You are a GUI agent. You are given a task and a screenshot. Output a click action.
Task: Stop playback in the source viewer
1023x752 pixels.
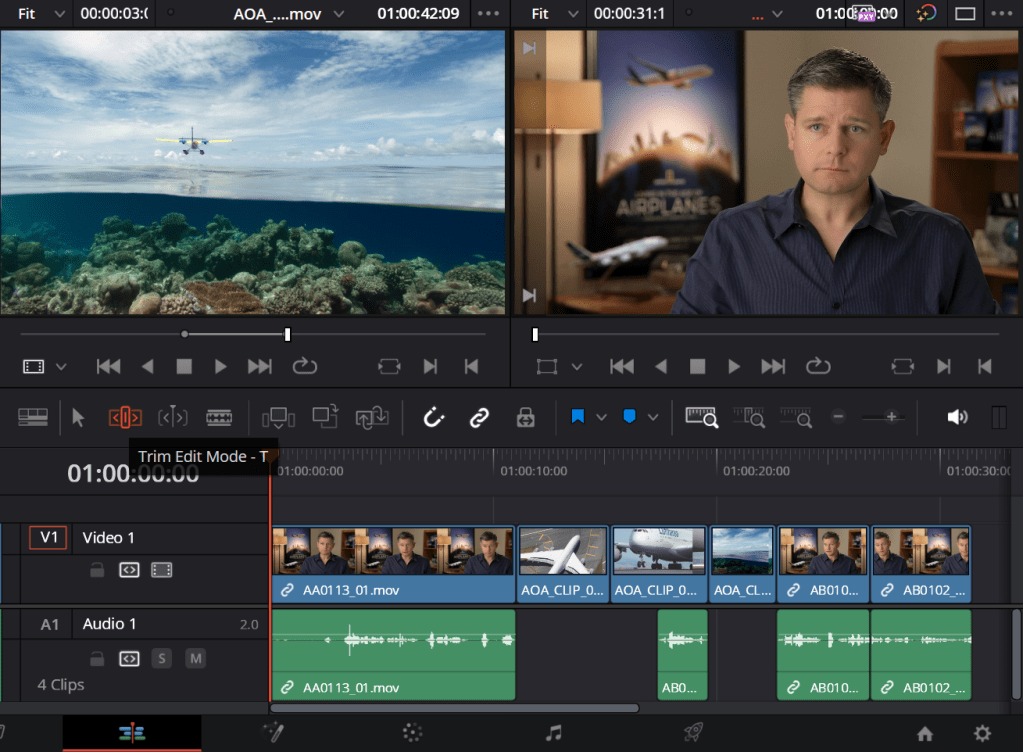tap(184, 367)
